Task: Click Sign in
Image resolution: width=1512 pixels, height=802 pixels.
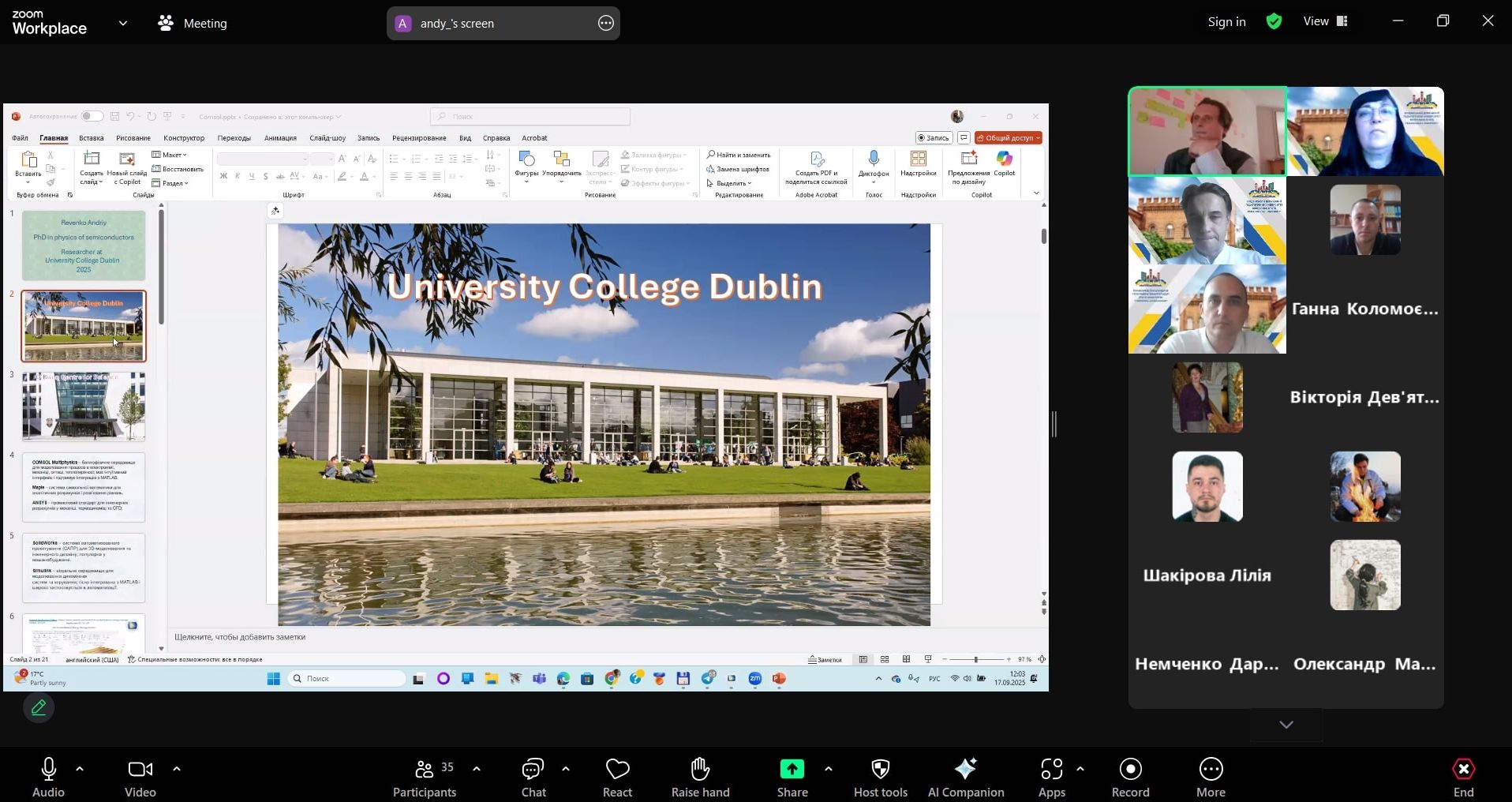Action: click(1226, 22)
